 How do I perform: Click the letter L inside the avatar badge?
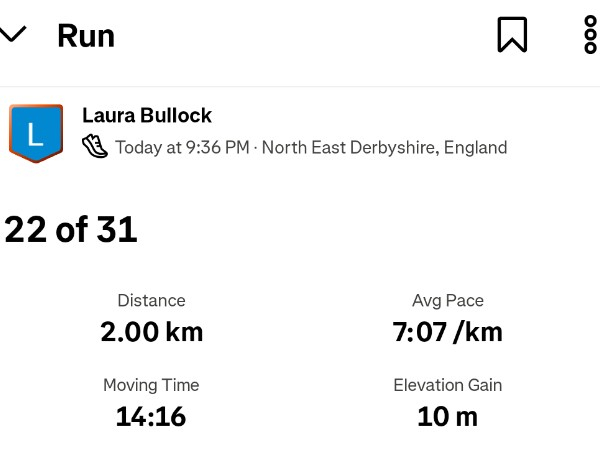(x=36, y=133)
